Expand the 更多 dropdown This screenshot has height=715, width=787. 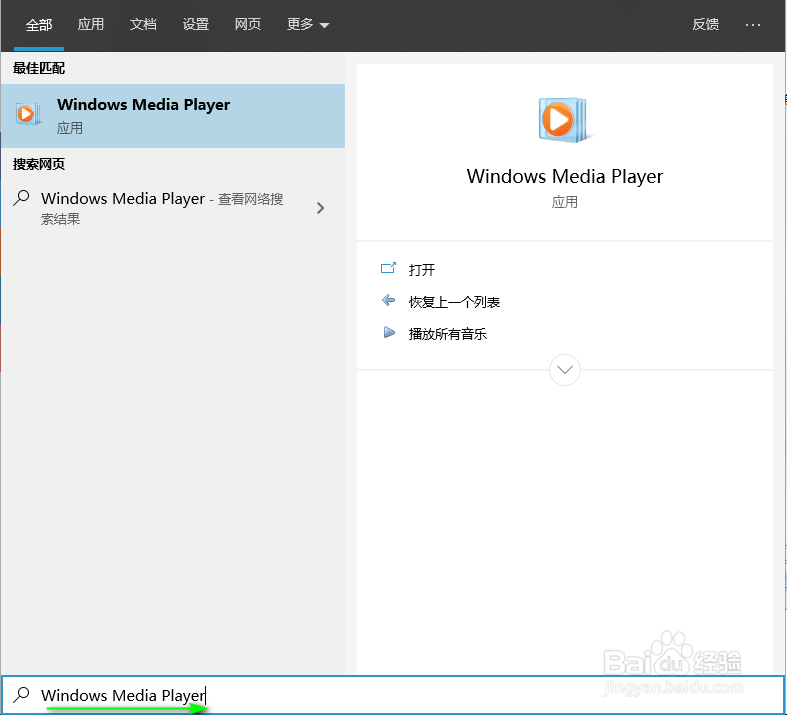pos(308,24)
